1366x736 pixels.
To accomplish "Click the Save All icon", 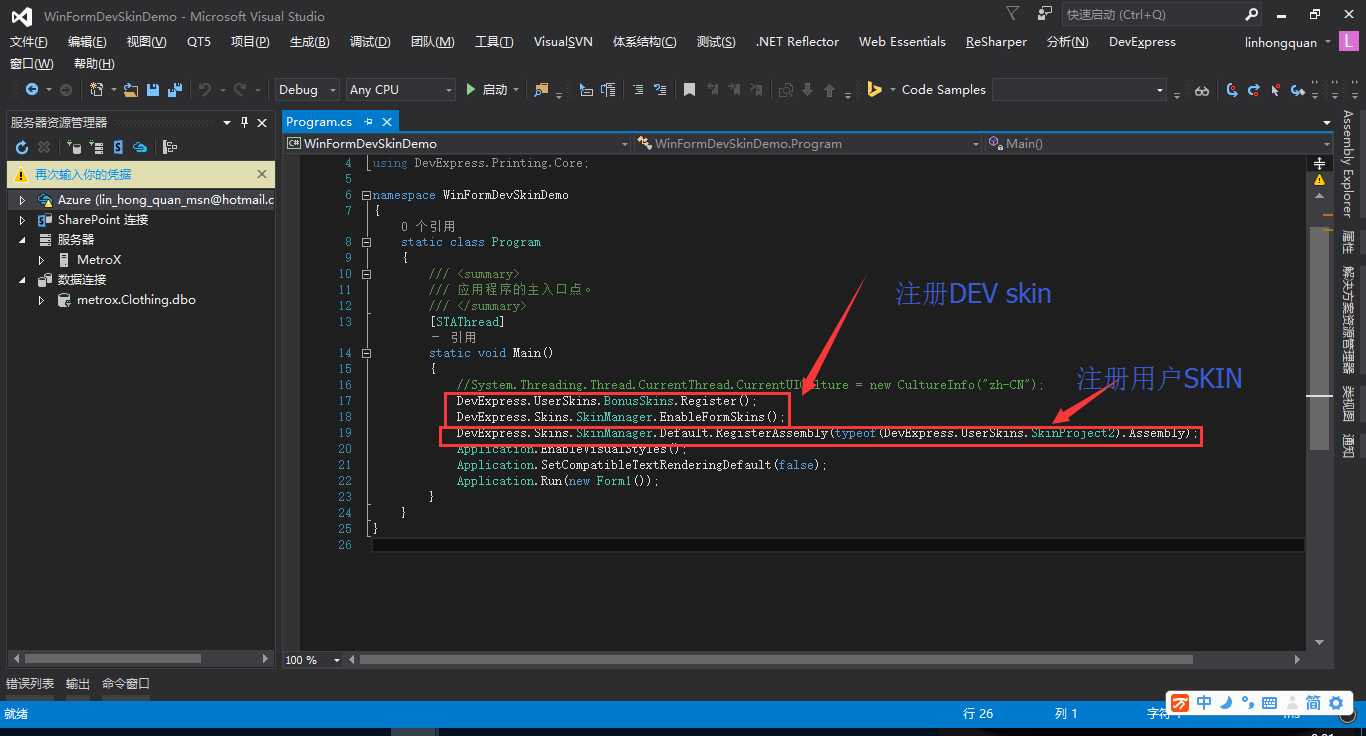I will [175, 90].
